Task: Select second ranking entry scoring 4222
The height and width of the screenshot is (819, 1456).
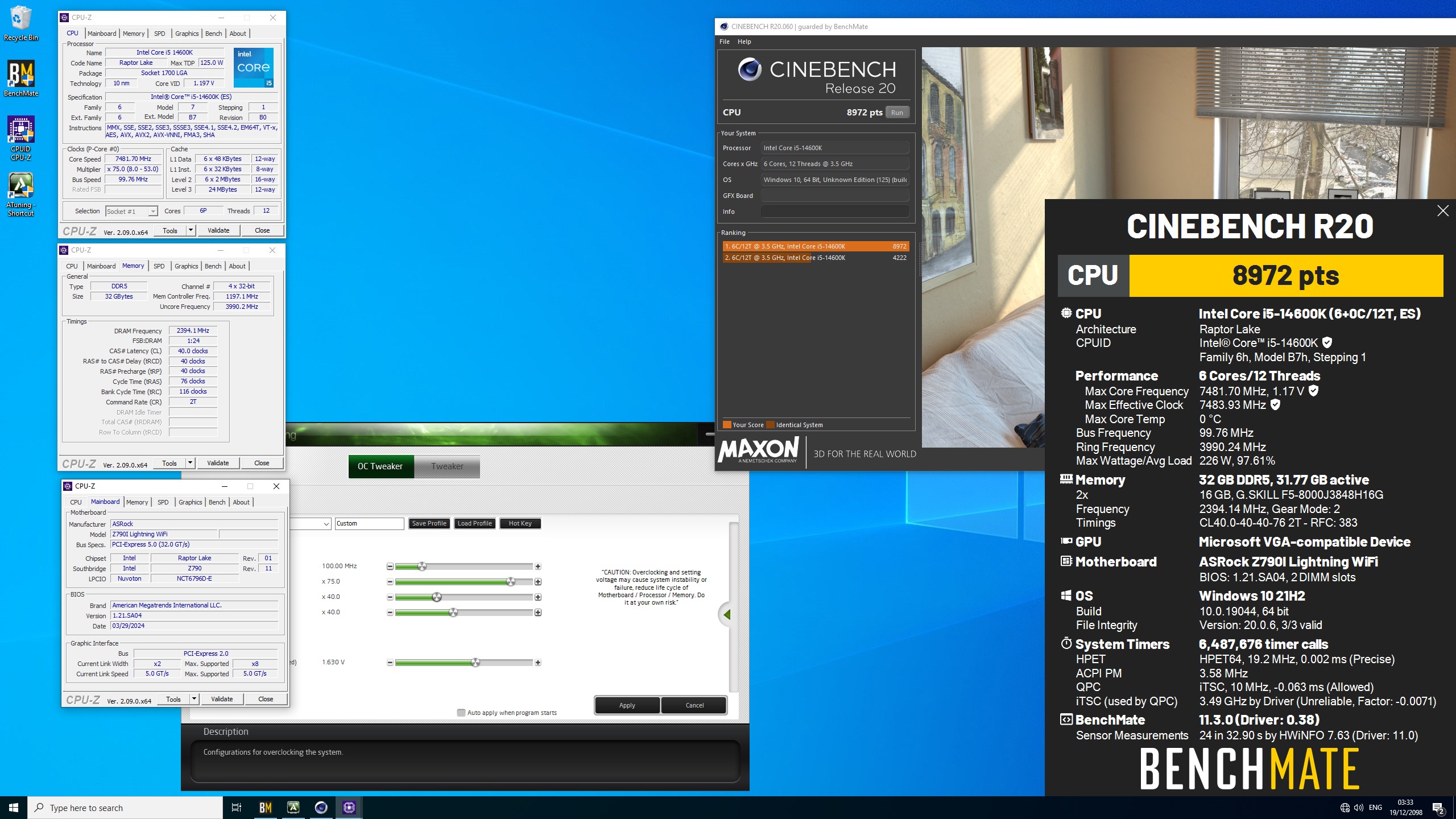Action: tap(816, 258)
